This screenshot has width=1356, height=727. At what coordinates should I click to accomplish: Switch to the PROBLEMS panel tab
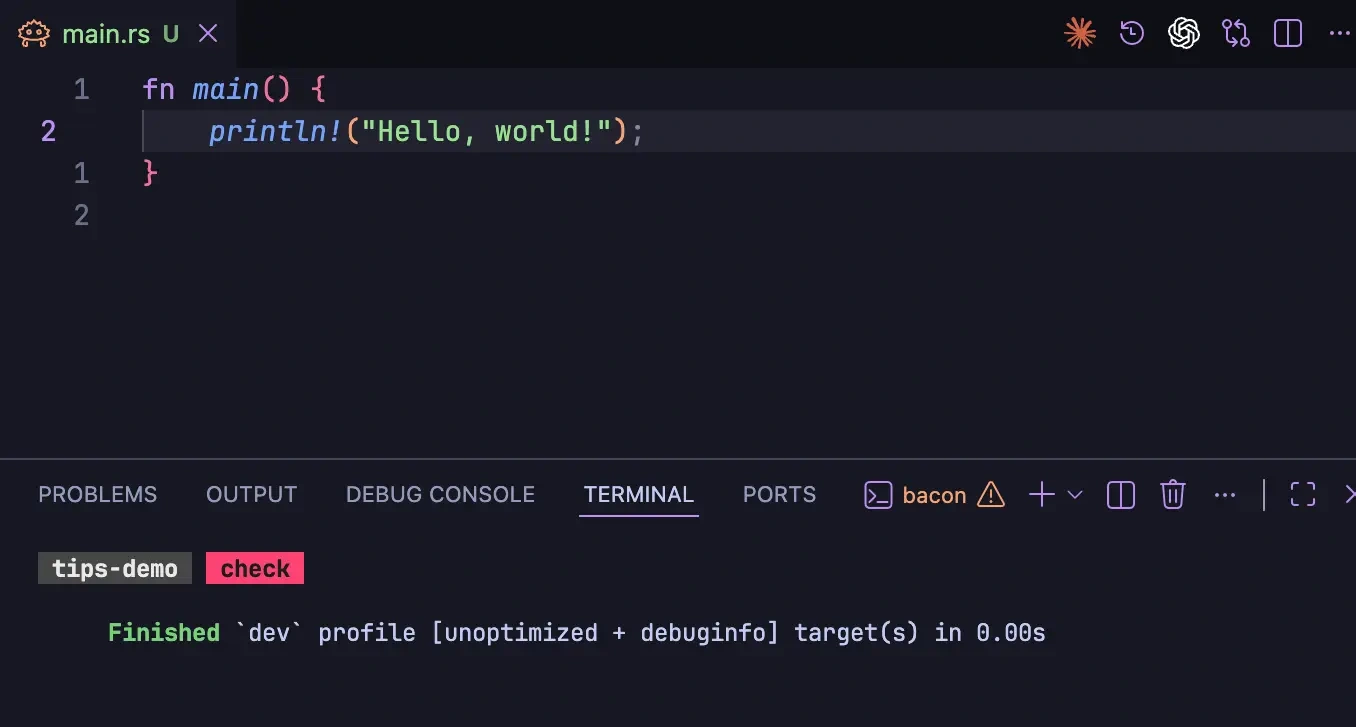(98, 495)
